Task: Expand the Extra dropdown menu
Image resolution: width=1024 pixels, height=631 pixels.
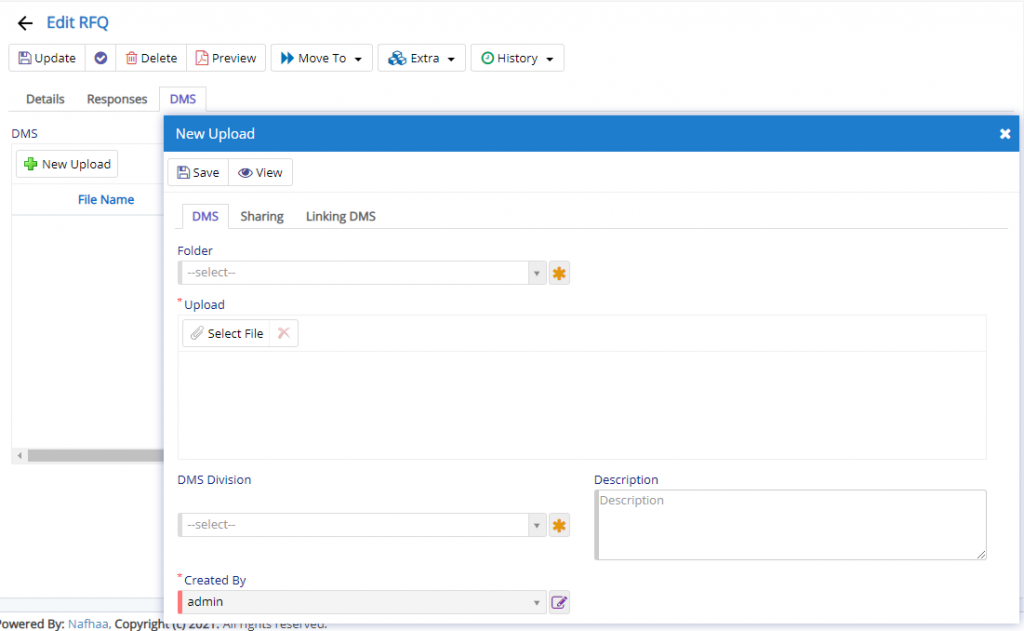Action: [421, 58]
